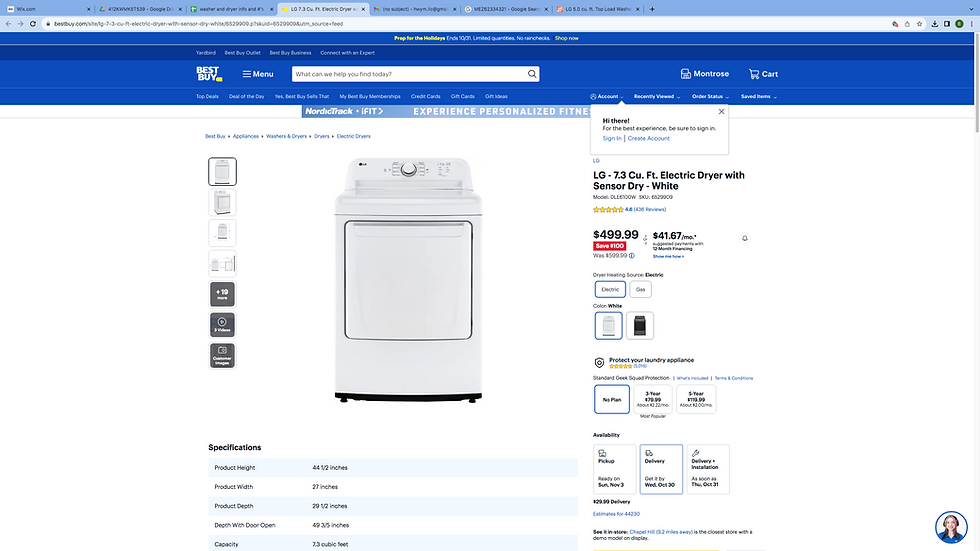Click the Terms & Conditions link
Image resolution: width=980 pixels, height=551 pixels.
click(x=734, y=378)
